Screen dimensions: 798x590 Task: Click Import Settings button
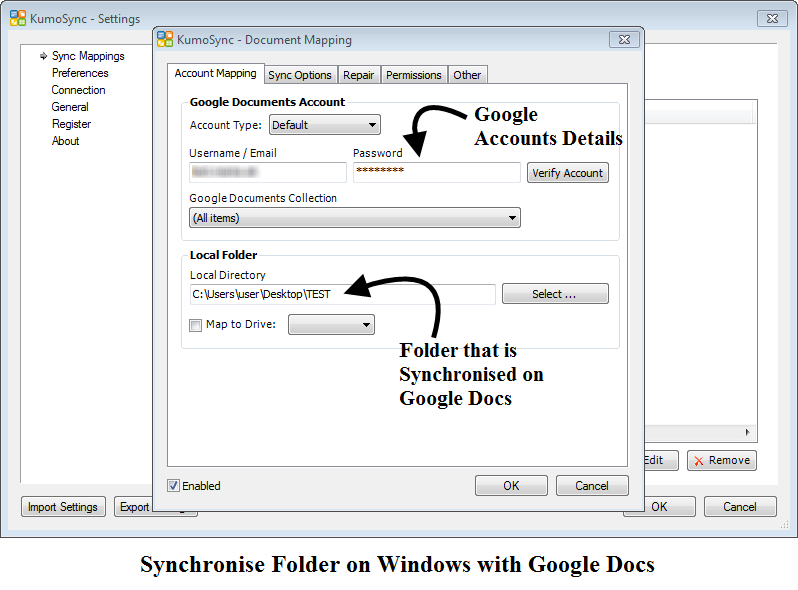click(x=63, y=507)
